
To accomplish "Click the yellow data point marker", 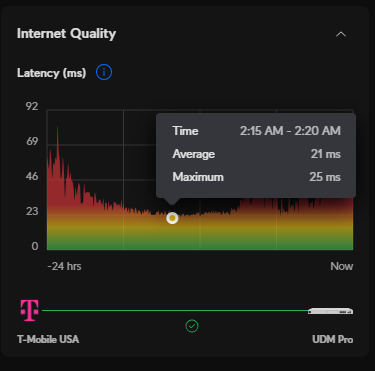I will pyautogui.click(x=172, y=218).
